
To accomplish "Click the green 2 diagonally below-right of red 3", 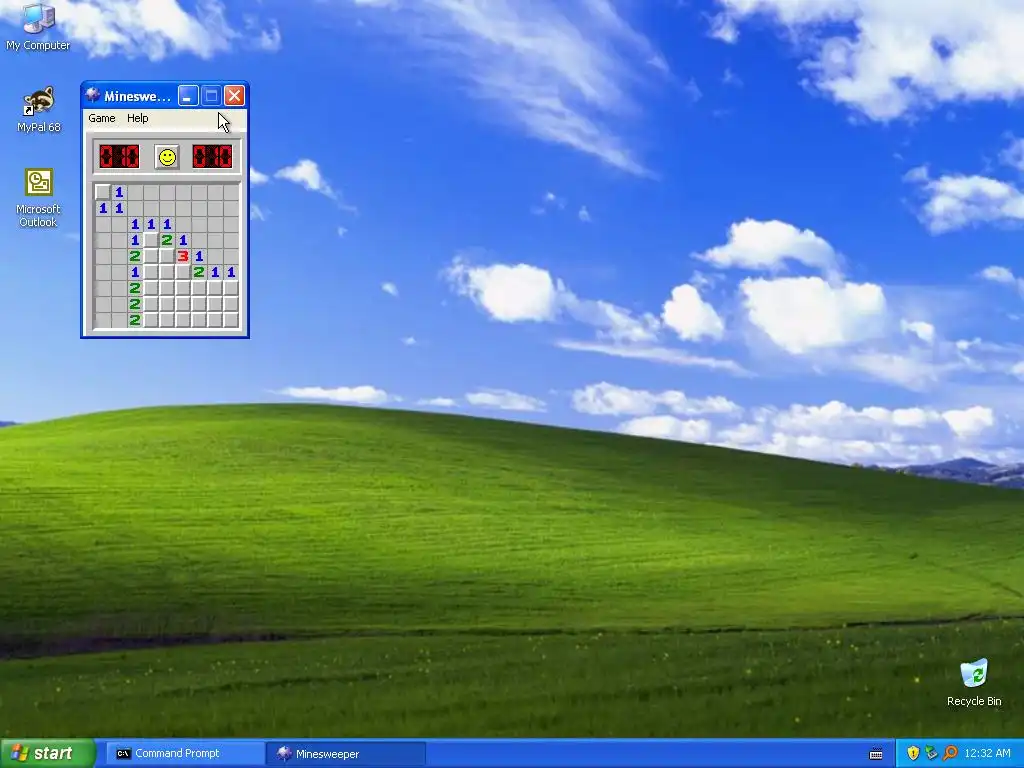I will pyautogui.click(x=199, y=272).
